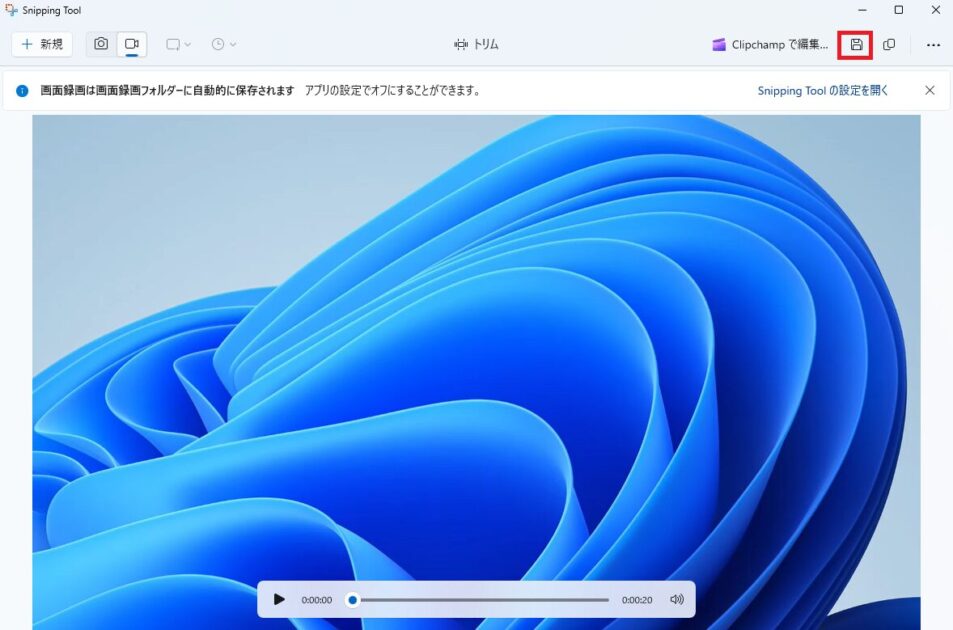Screen dimensions: 953x630
Task: Select video recording mode
Action: click(x=132, y=44)
